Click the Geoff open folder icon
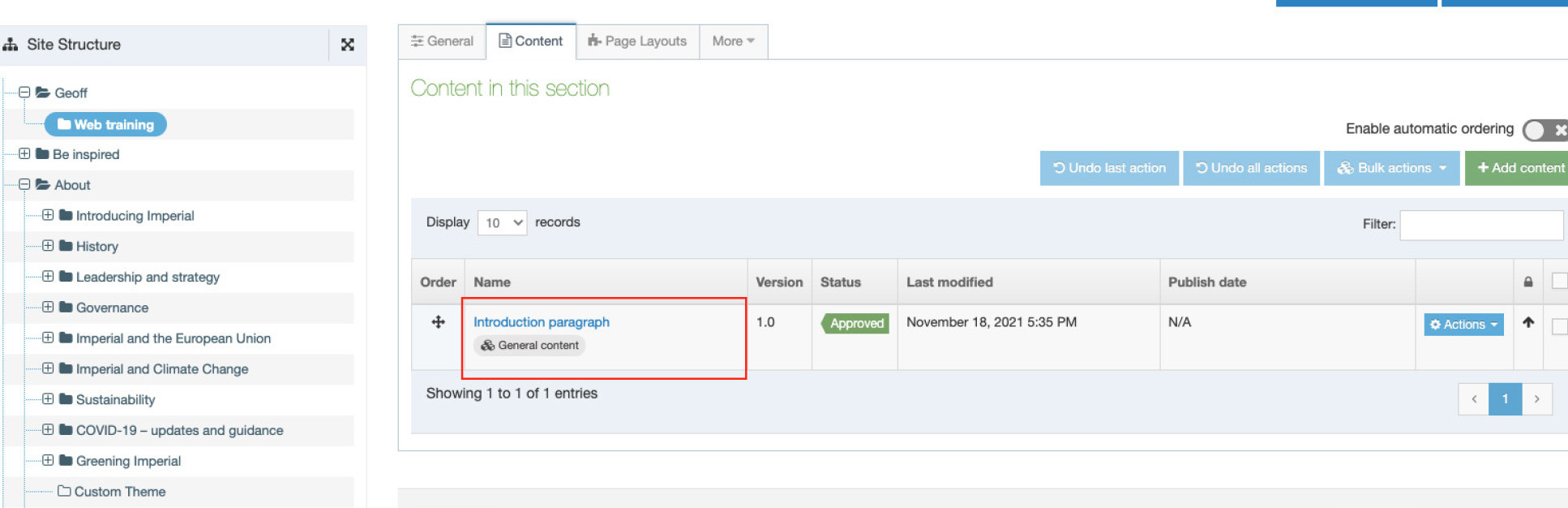 (x=43, y=93)
